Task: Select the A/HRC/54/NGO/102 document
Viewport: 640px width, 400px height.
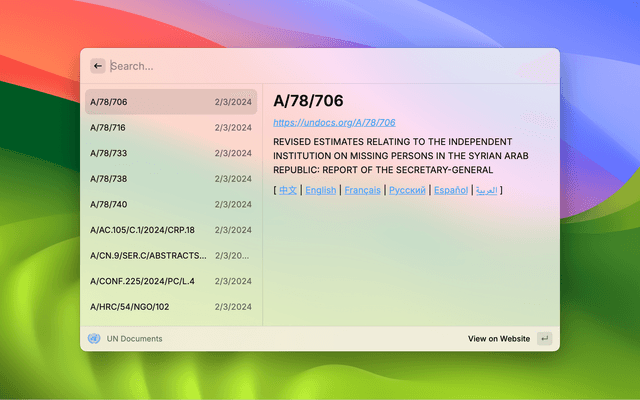Action: [170, 307]
